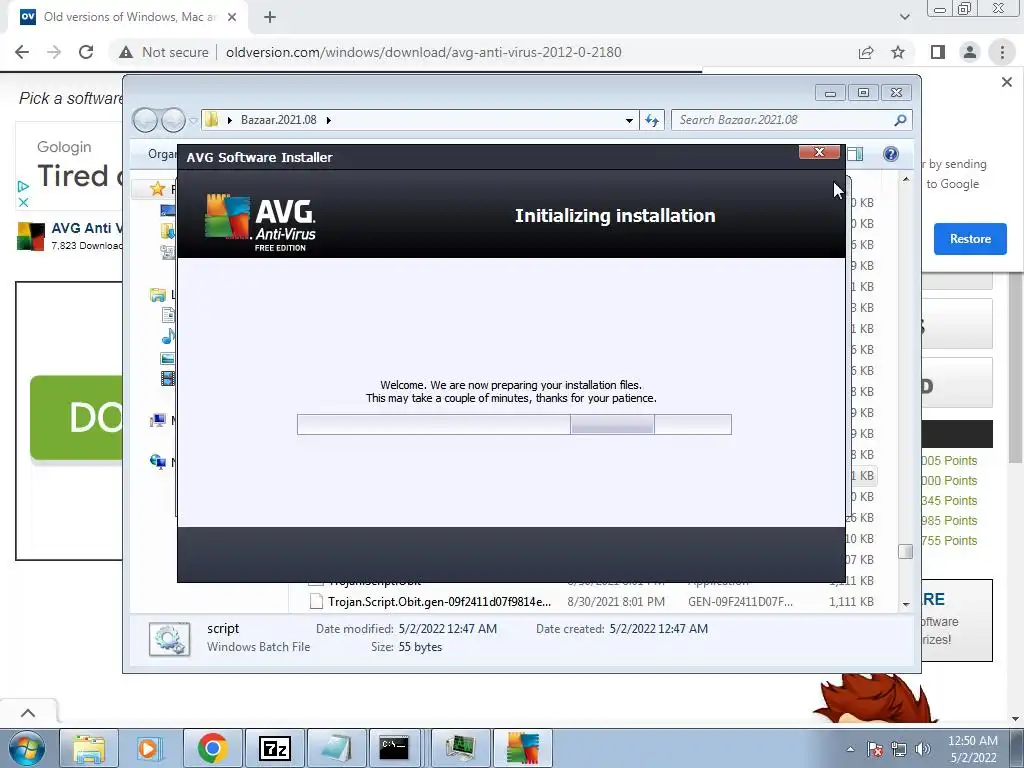Viewport: 1024px width, 768px height.
Task: Expand the arrow after Bazaar.2021.08 breadcrumb
Action: [328, 120]
